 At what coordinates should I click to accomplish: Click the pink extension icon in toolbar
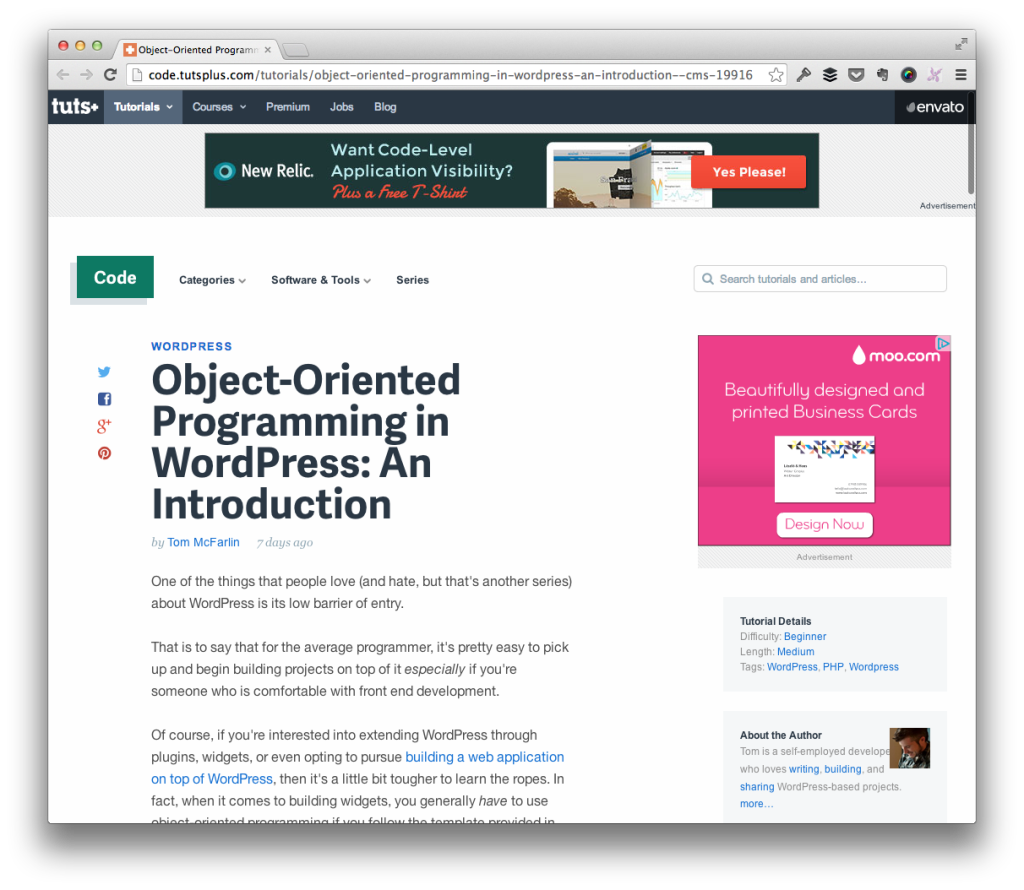click(935, 75)
